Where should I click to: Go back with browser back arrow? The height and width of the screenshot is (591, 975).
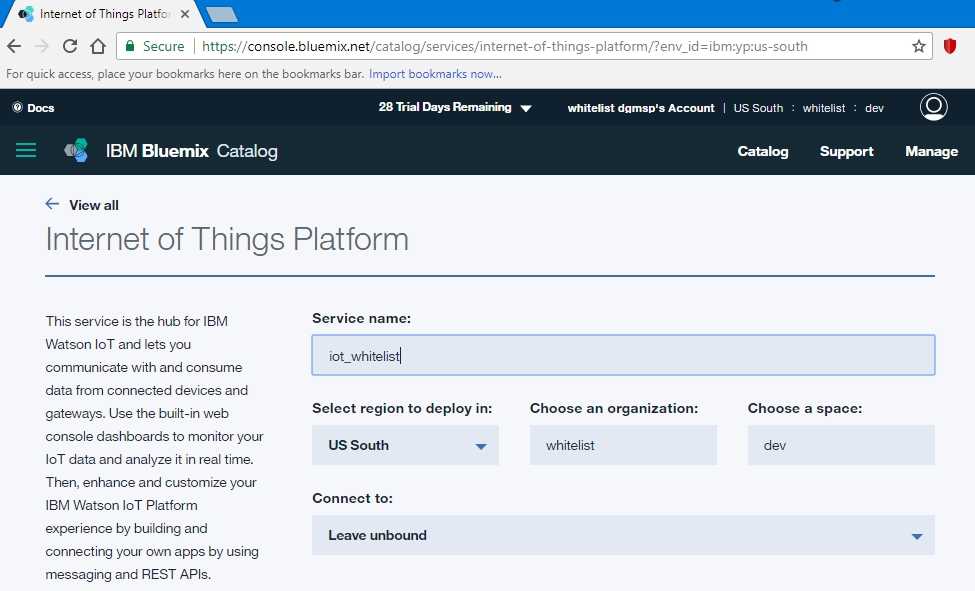pyautogui.click(x=14, y=46)
